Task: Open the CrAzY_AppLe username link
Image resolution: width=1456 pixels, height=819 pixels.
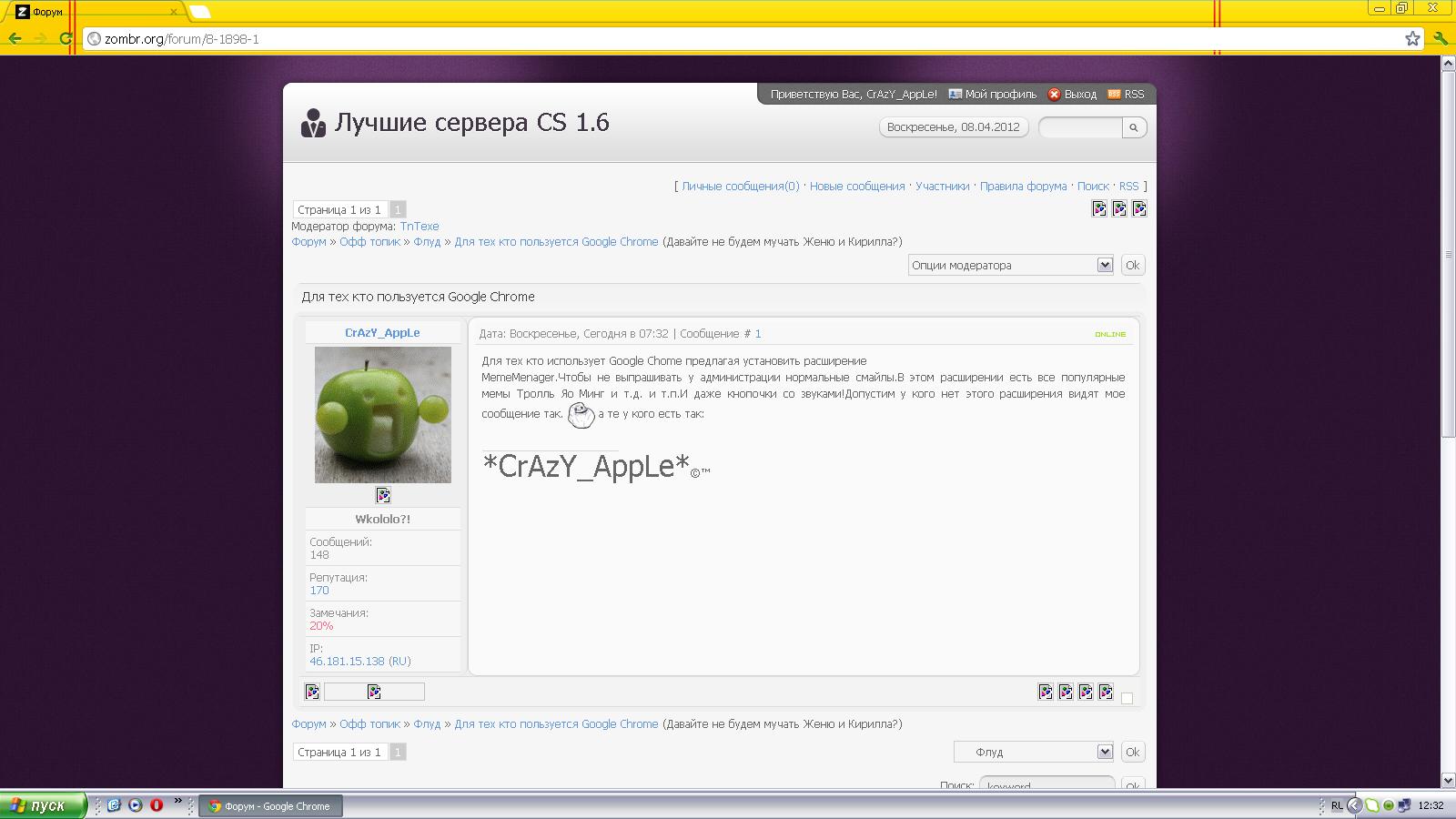Action: pos(382,332)
